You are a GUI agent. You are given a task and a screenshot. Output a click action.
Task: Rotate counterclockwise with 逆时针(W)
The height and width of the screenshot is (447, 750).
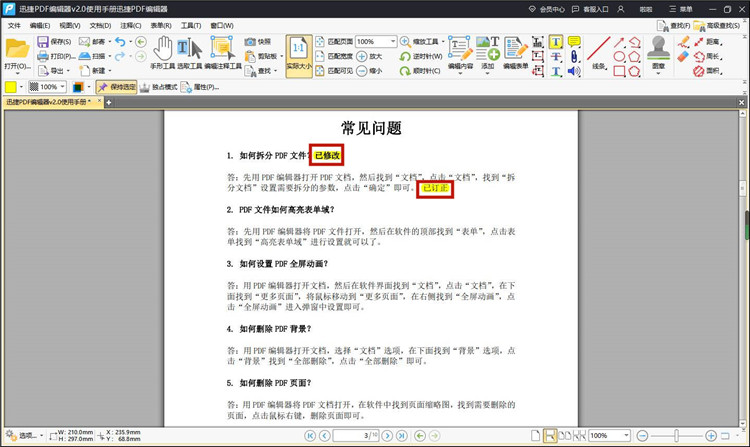(x=421, y=56)
